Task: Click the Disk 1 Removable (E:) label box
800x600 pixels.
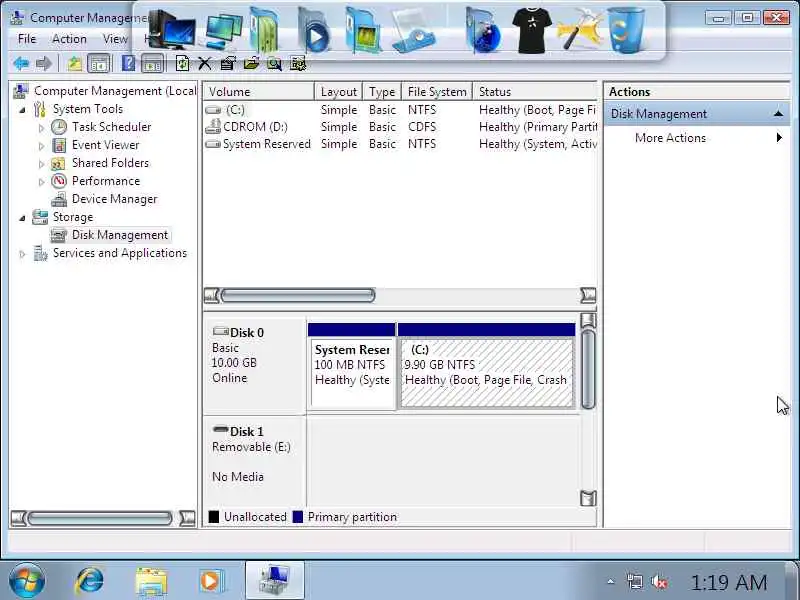Action: (255, 461)
